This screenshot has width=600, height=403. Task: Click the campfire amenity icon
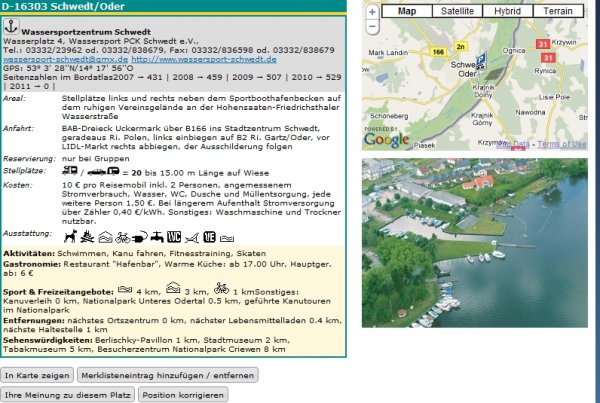[x=88, y=237]
